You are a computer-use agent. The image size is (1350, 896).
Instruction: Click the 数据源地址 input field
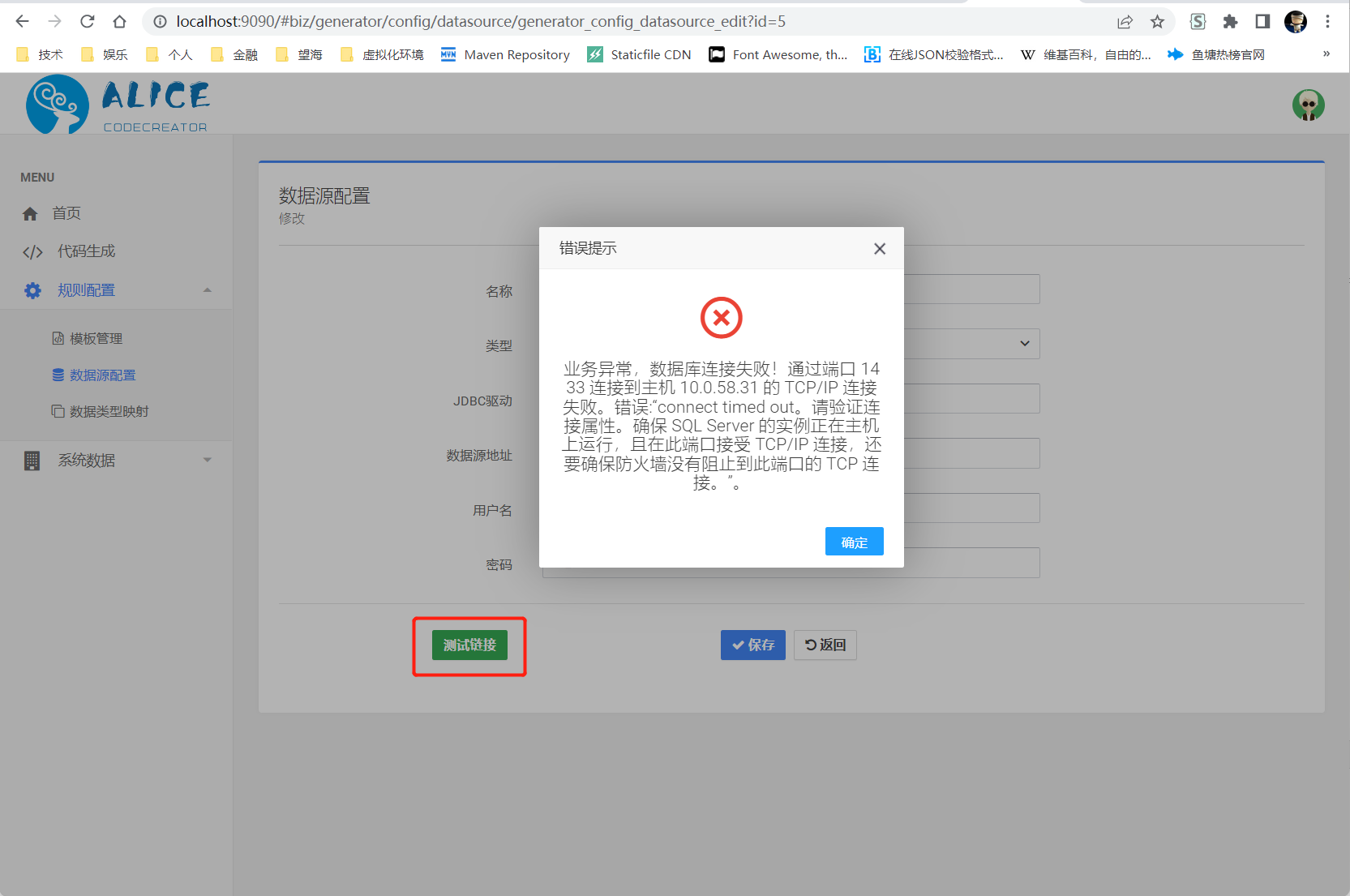coord(791,453)
